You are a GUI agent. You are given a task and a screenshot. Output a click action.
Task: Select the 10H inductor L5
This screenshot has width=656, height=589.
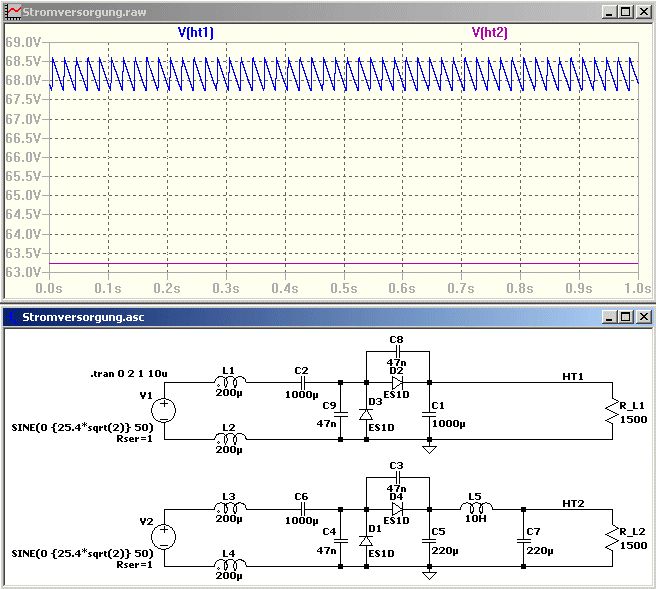477,508
